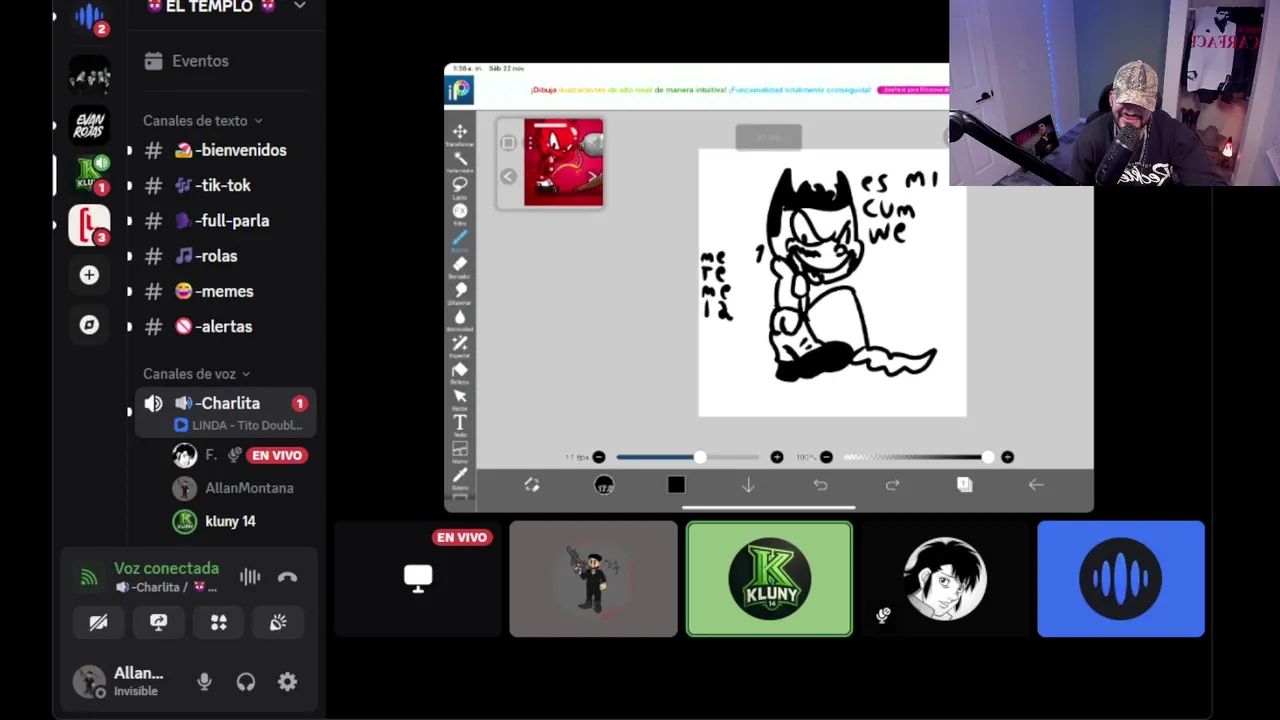
Task: Select the Eraser tool
Action: [460, 264]
